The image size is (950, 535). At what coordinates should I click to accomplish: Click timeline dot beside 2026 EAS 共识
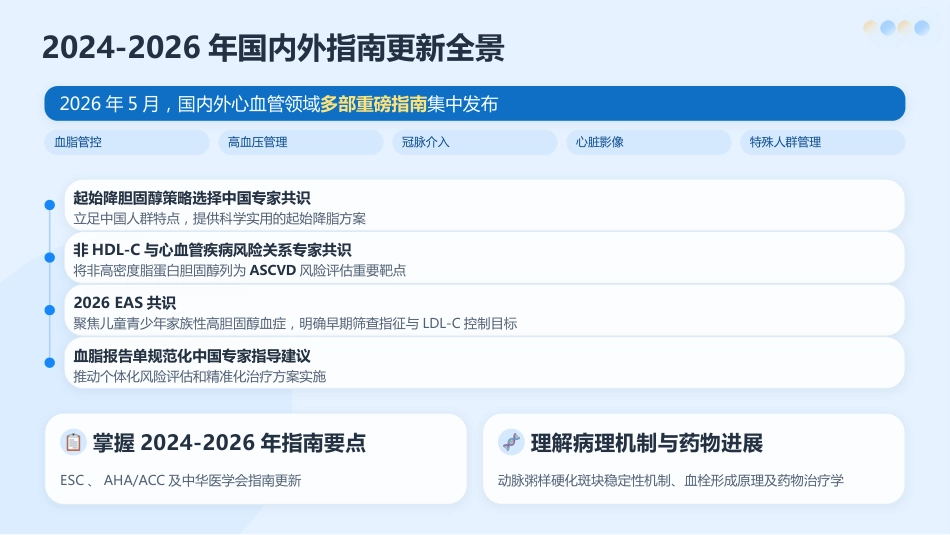50,310
